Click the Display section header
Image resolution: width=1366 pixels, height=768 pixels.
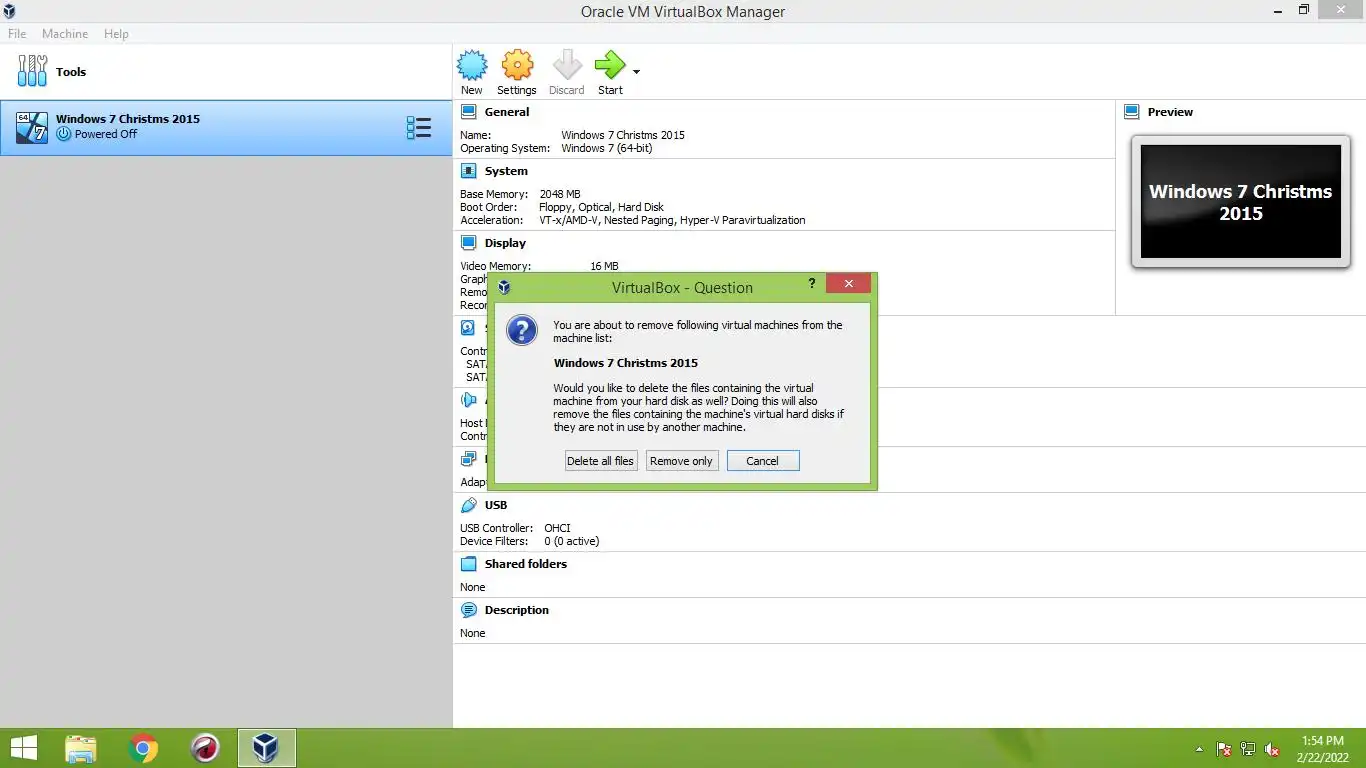pyautogui.click(x=505, y=243)
